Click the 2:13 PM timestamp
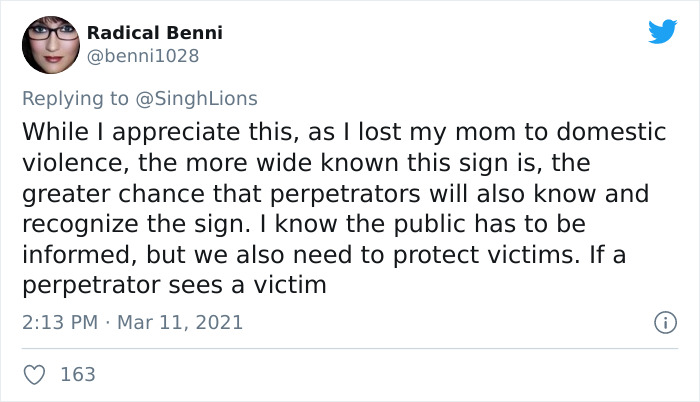This screenshot has height=402, width=700. tap(58, 323)
